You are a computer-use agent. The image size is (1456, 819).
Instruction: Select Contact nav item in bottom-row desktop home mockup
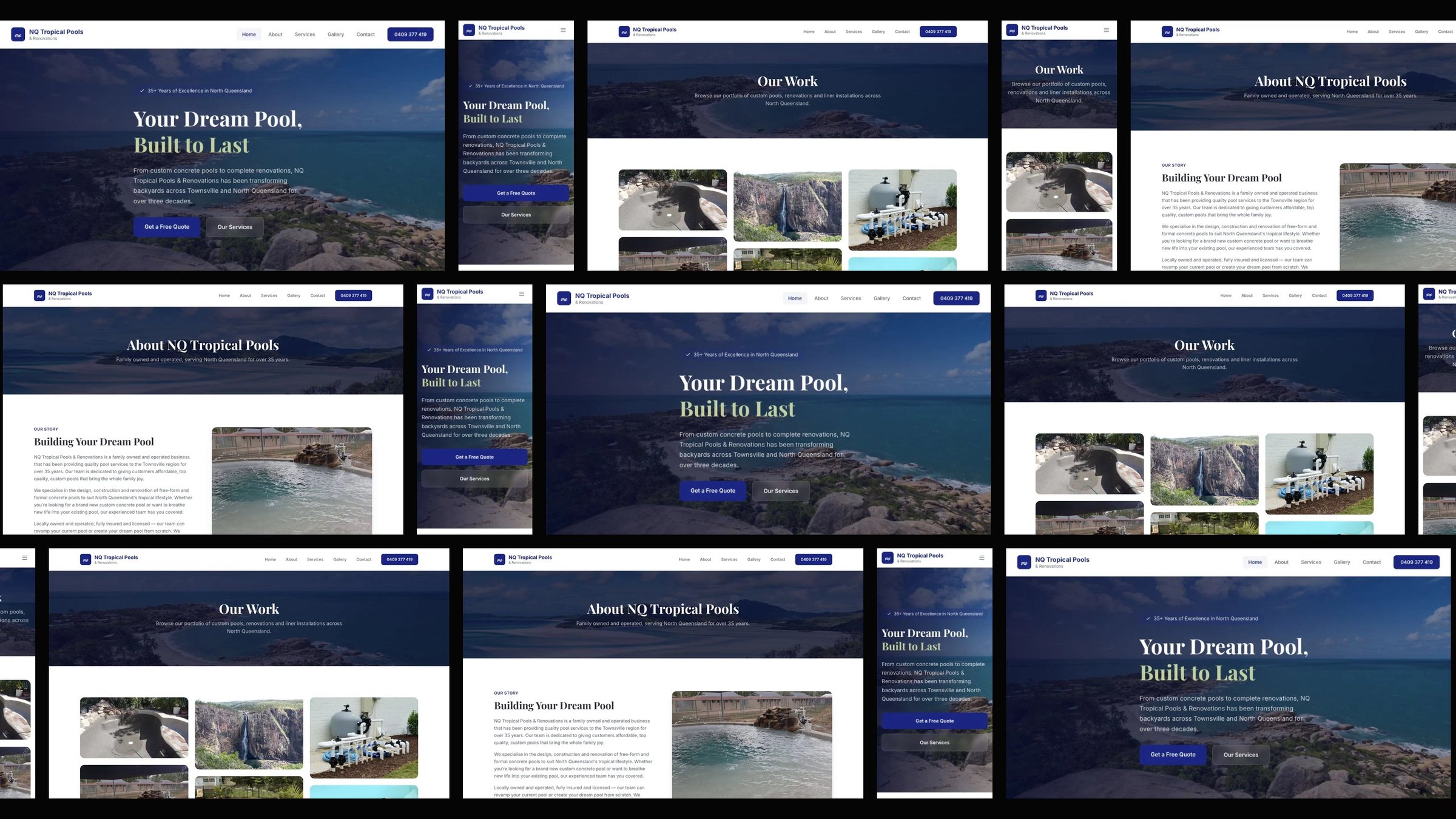pos(1372,562)
